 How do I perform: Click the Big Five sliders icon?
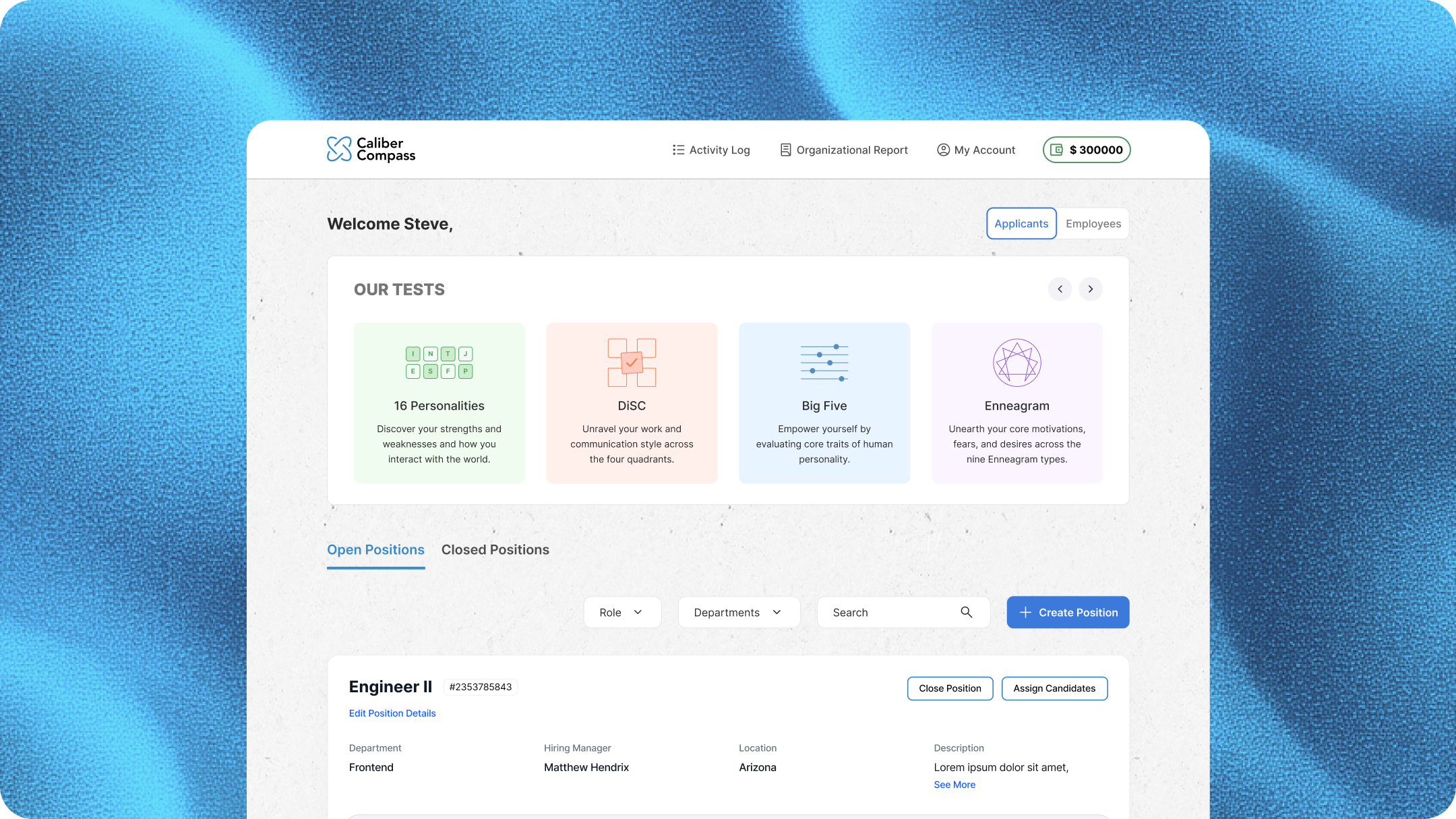[x=824, y=363]
